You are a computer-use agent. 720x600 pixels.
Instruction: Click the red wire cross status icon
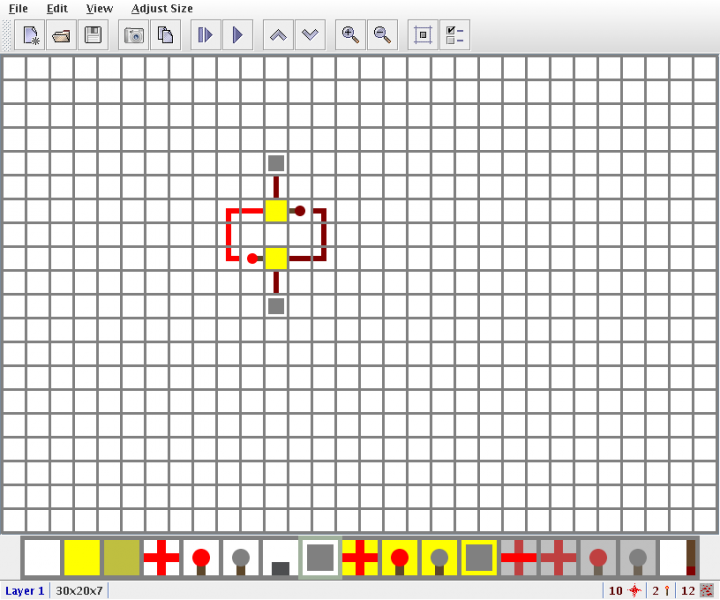pos(634,591)
